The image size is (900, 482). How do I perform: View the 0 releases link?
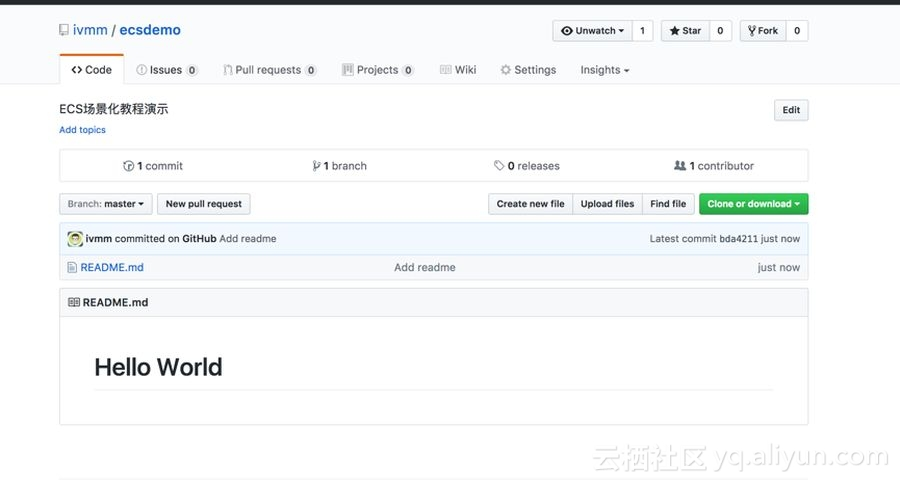(x=526, y=166)
